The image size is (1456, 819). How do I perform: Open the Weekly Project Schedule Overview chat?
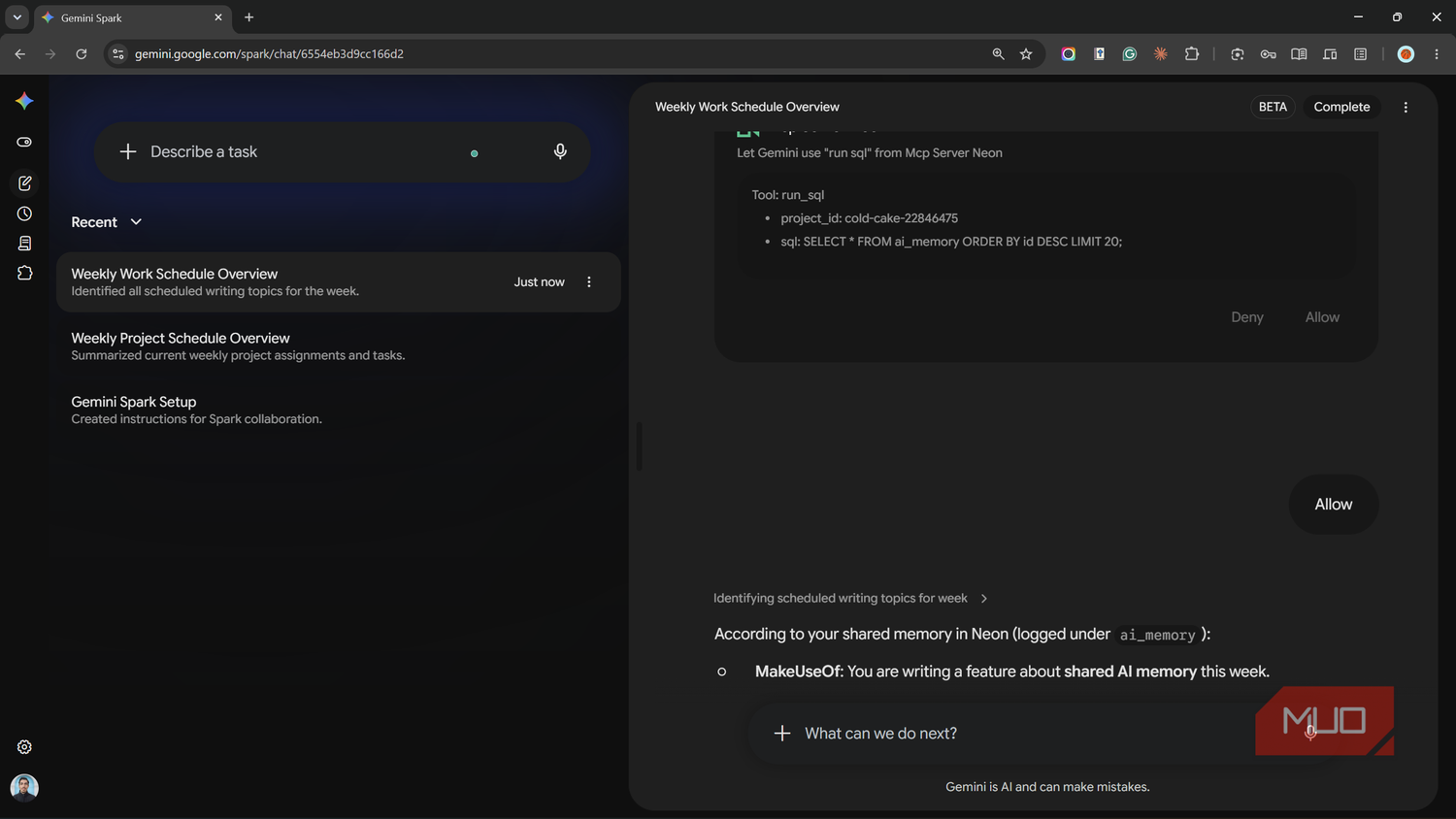[339, 346]
